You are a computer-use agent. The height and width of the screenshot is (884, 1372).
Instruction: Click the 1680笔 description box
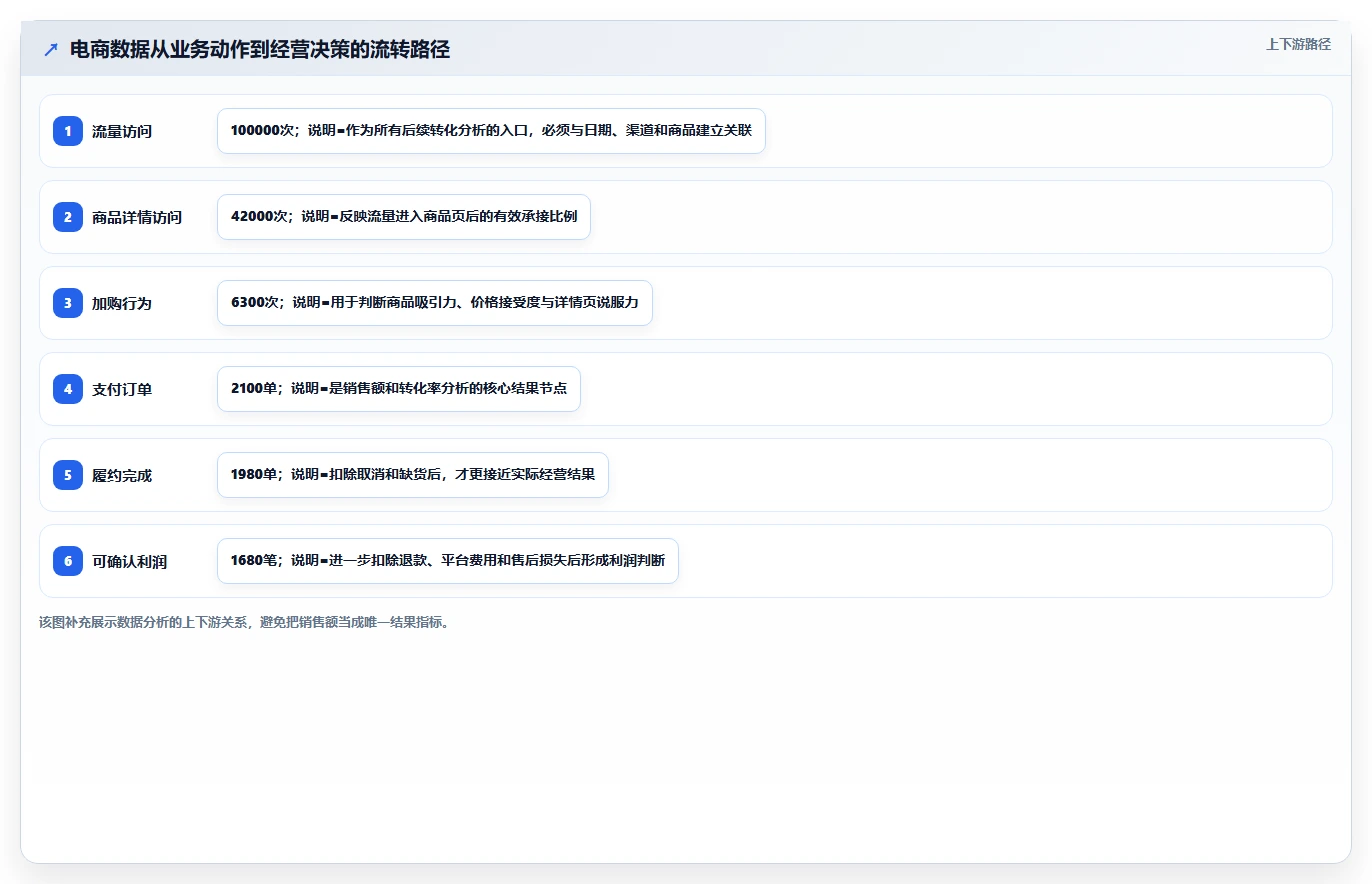[448, 561]
